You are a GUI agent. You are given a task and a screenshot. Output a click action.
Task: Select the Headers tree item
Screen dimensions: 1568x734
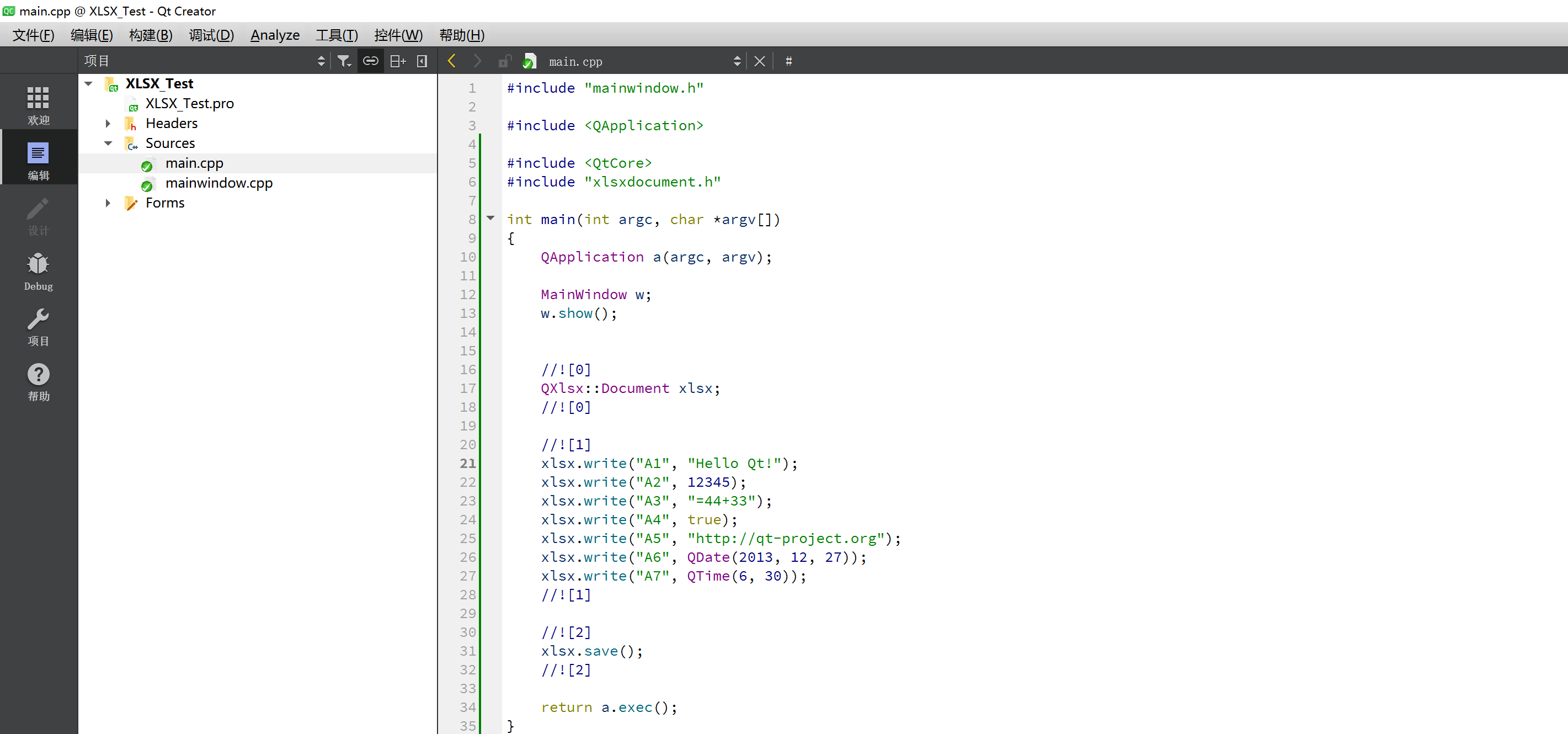[x=172, y=124]
